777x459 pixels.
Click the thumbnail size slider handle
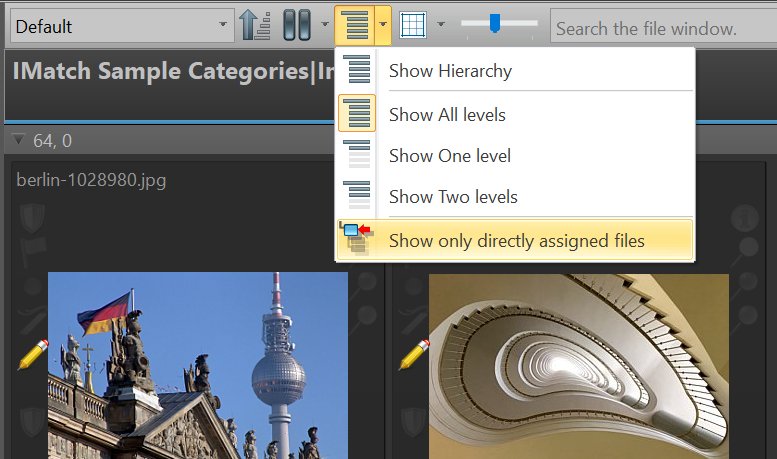(495, 23)
